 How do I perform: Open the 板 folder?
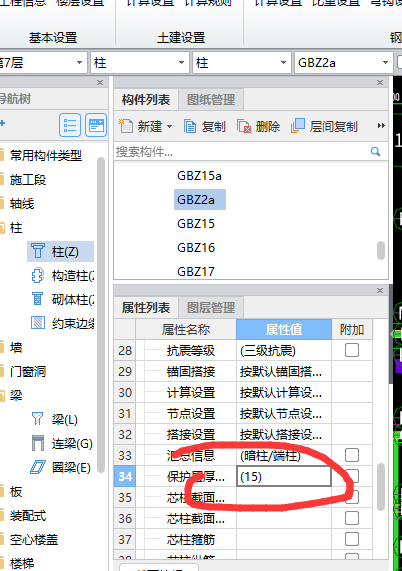(2, 492)
